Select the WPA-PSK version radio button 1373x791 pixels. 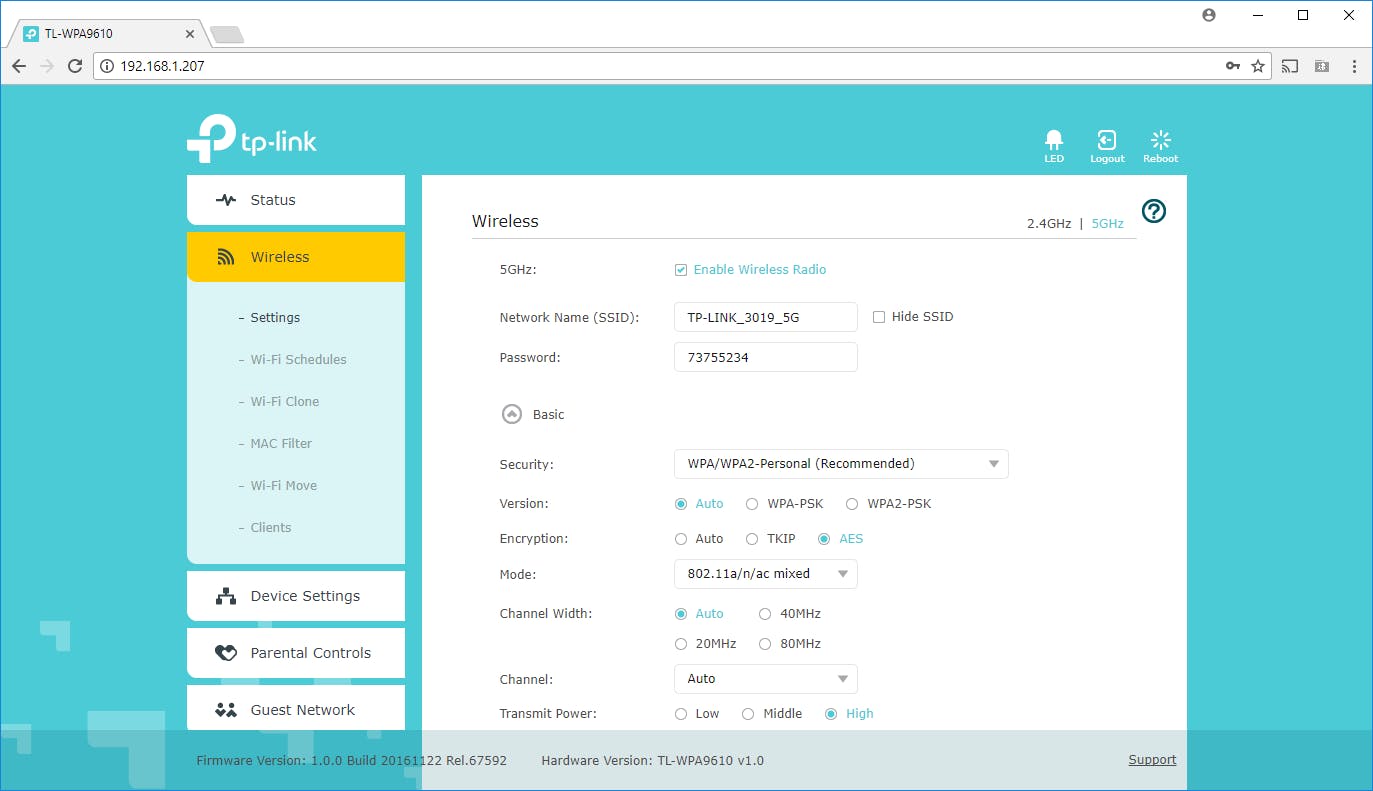tap(752, 504)
